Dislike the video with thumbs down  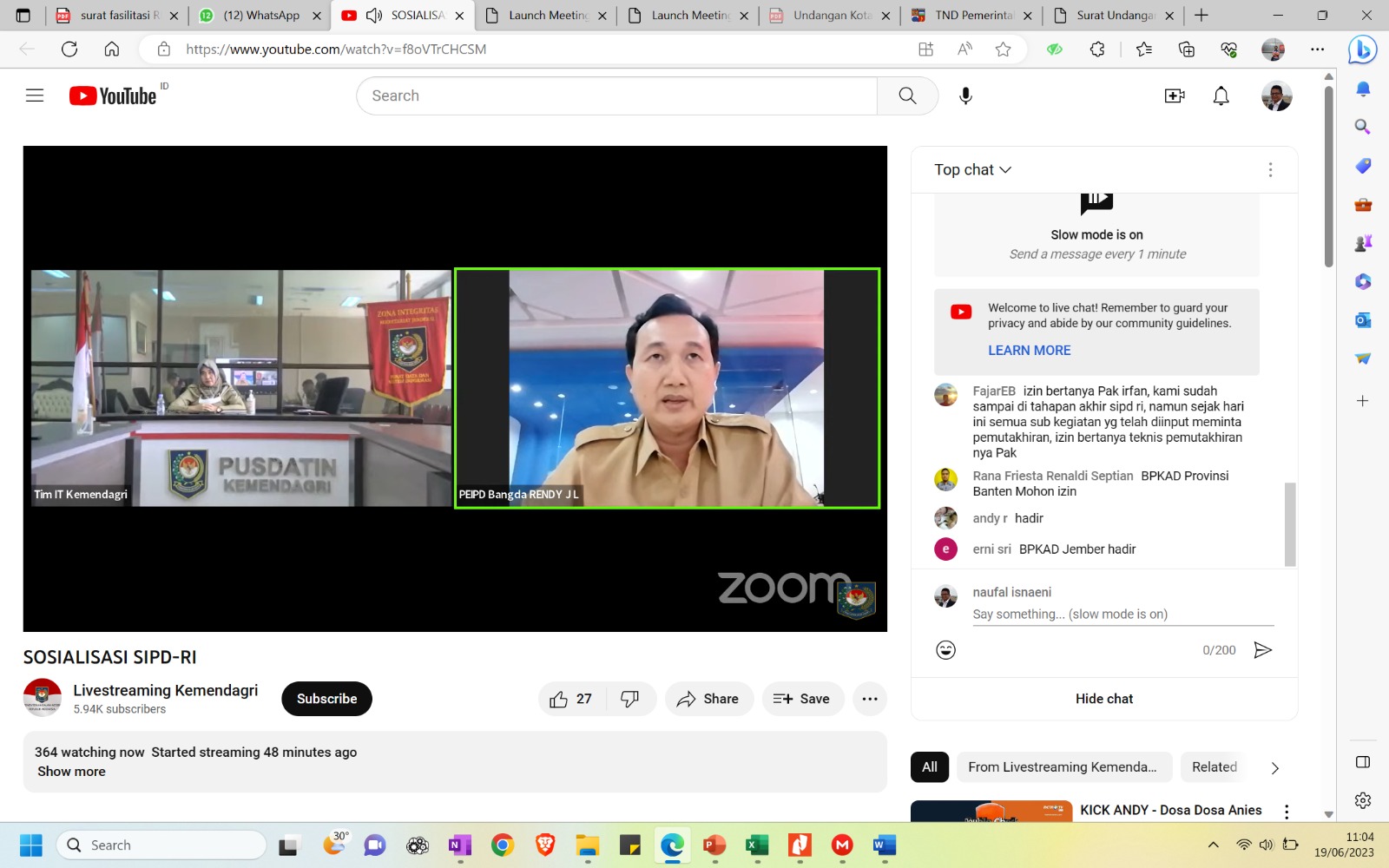[630, 699]
